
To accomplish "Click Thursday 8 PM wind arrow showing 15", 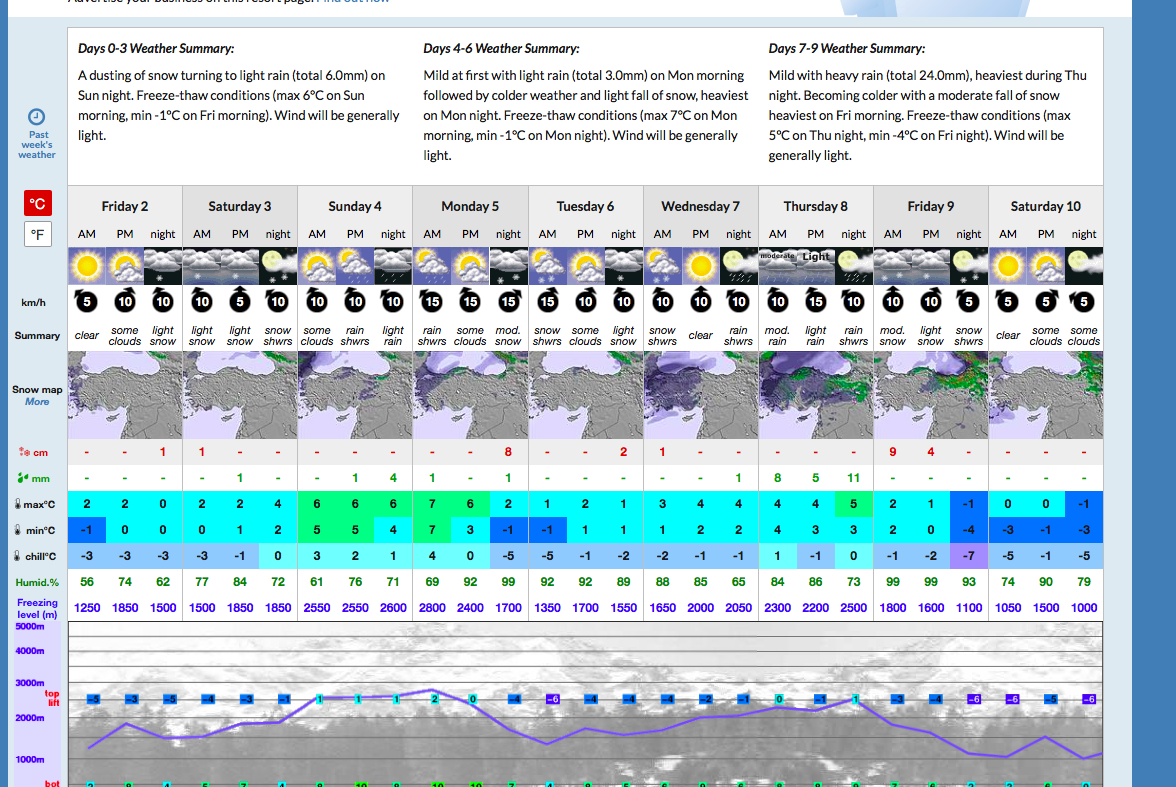I will 815,301.
